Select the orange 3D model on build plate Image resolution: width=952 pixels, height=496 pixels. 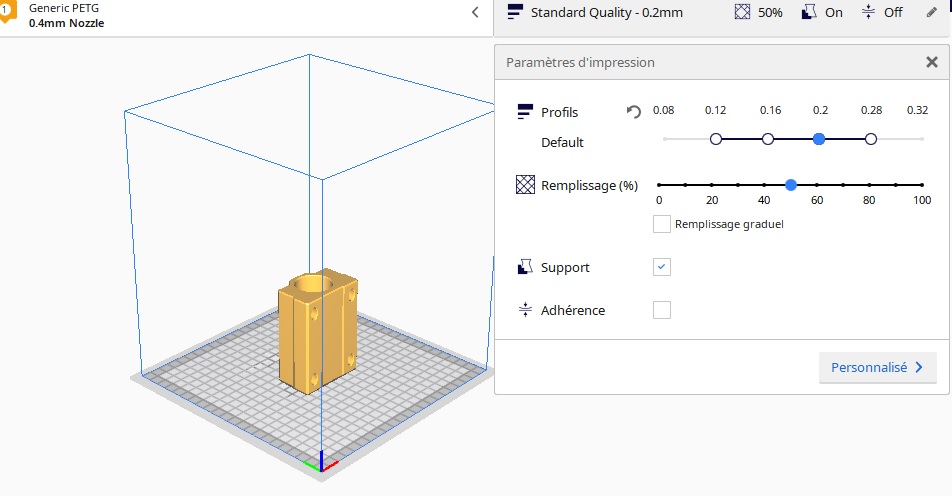point(315,330)
